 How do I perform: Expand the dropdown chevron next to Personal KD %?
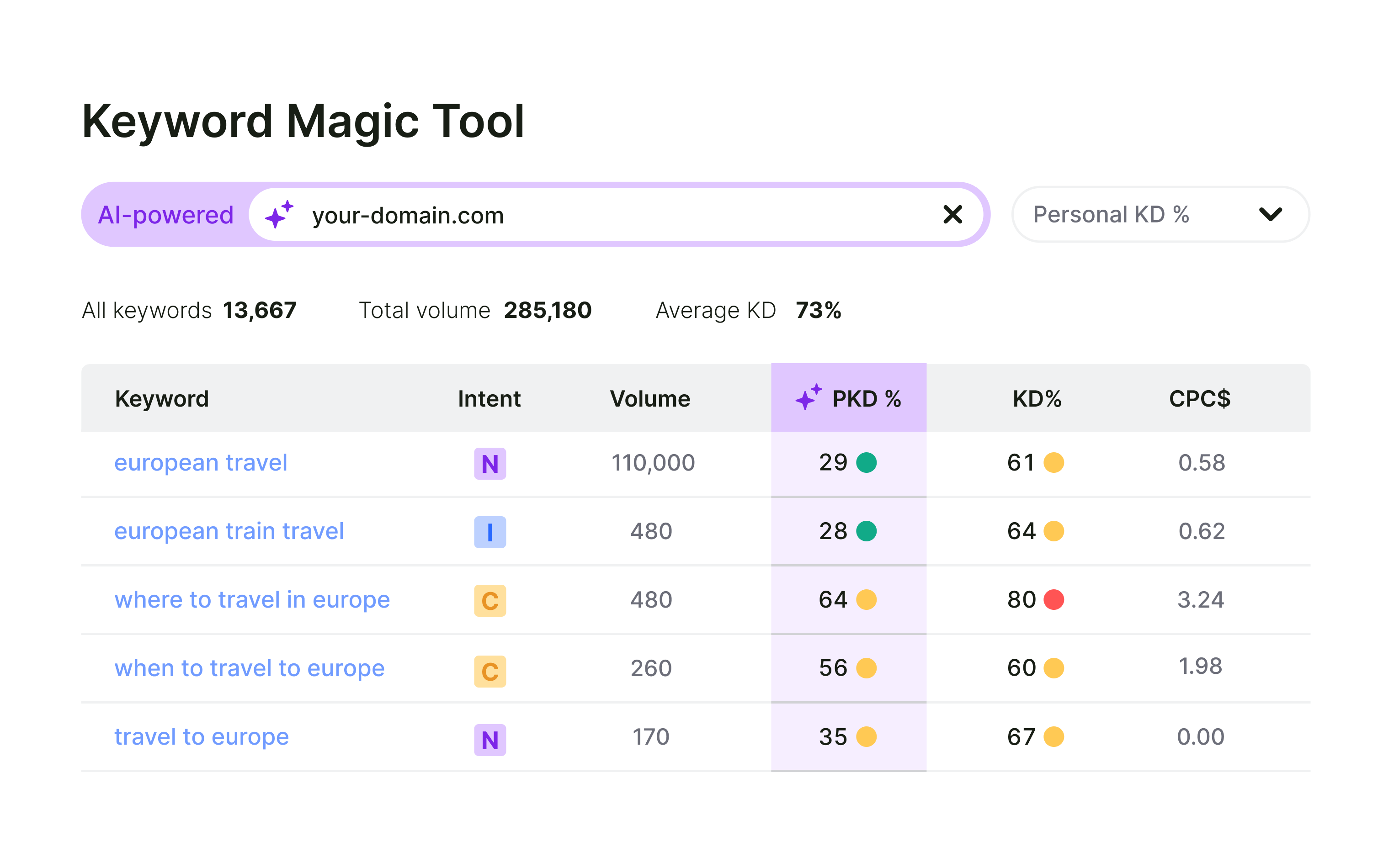pos(1272,214)
